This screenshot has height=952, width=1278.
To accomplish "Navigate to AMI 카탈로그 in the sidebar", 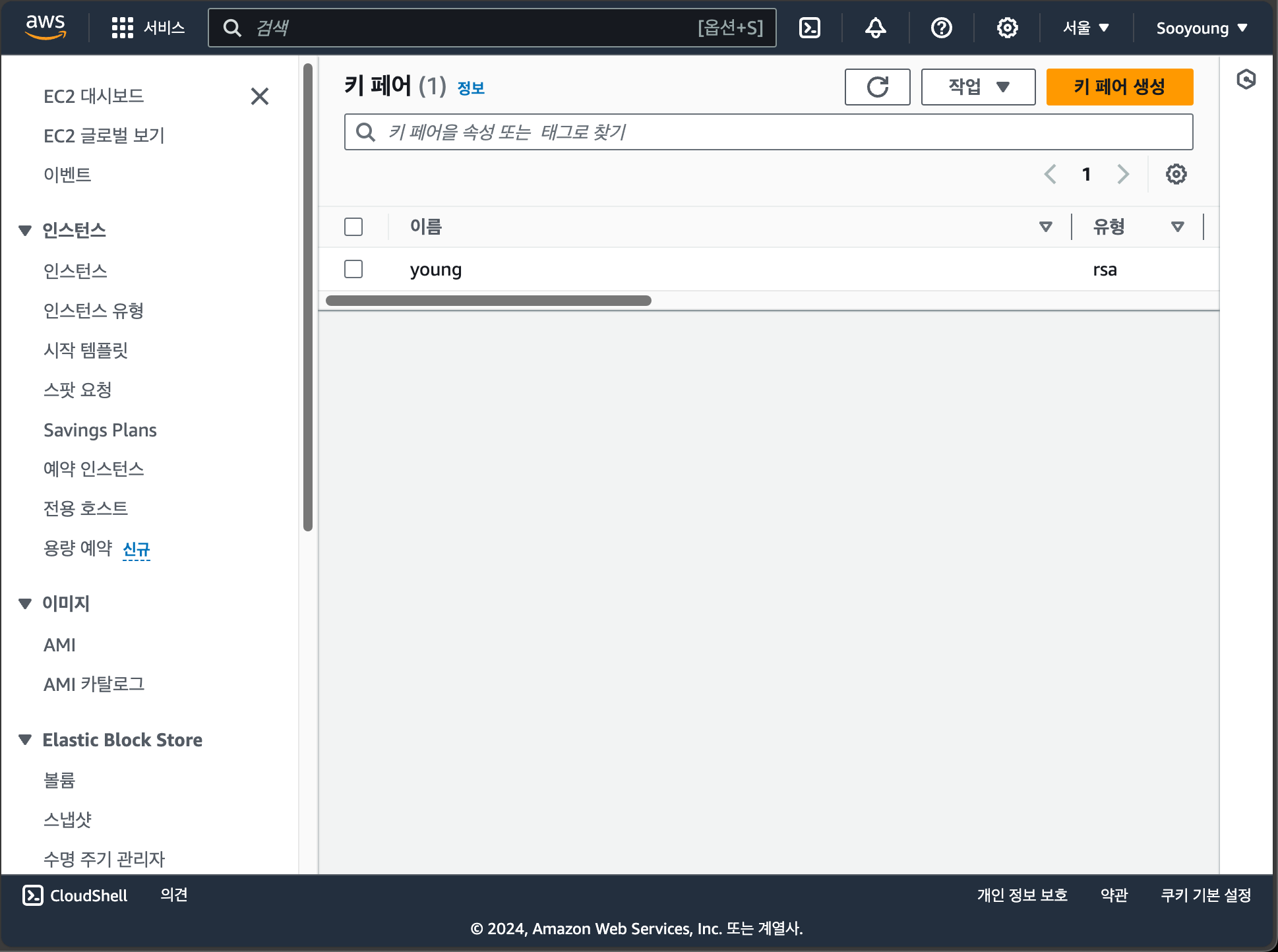I will click(94, 684).
